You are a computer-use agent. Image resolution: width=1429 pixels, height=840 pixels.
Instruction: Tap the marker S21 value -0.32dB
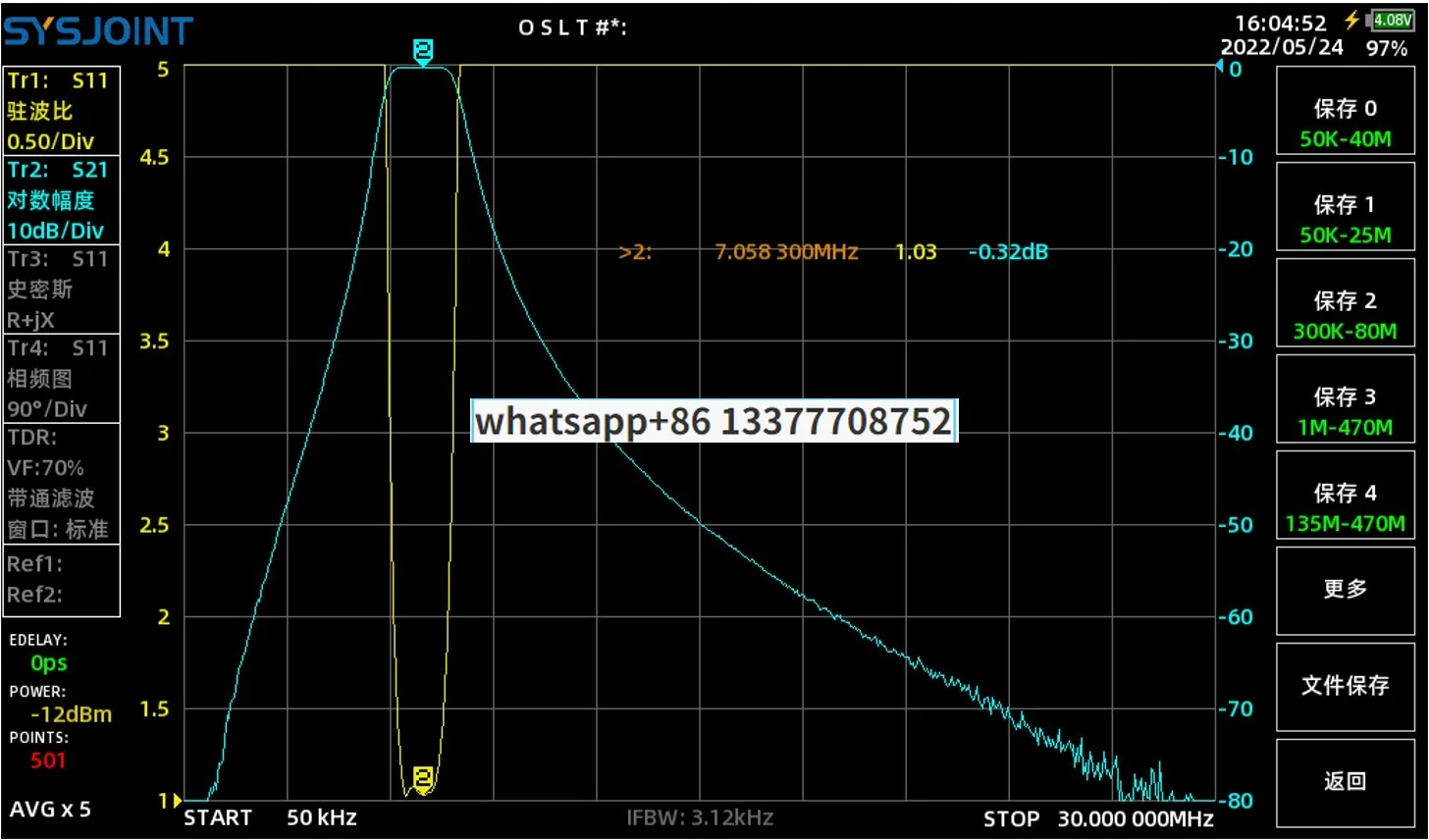(1008, 252)
